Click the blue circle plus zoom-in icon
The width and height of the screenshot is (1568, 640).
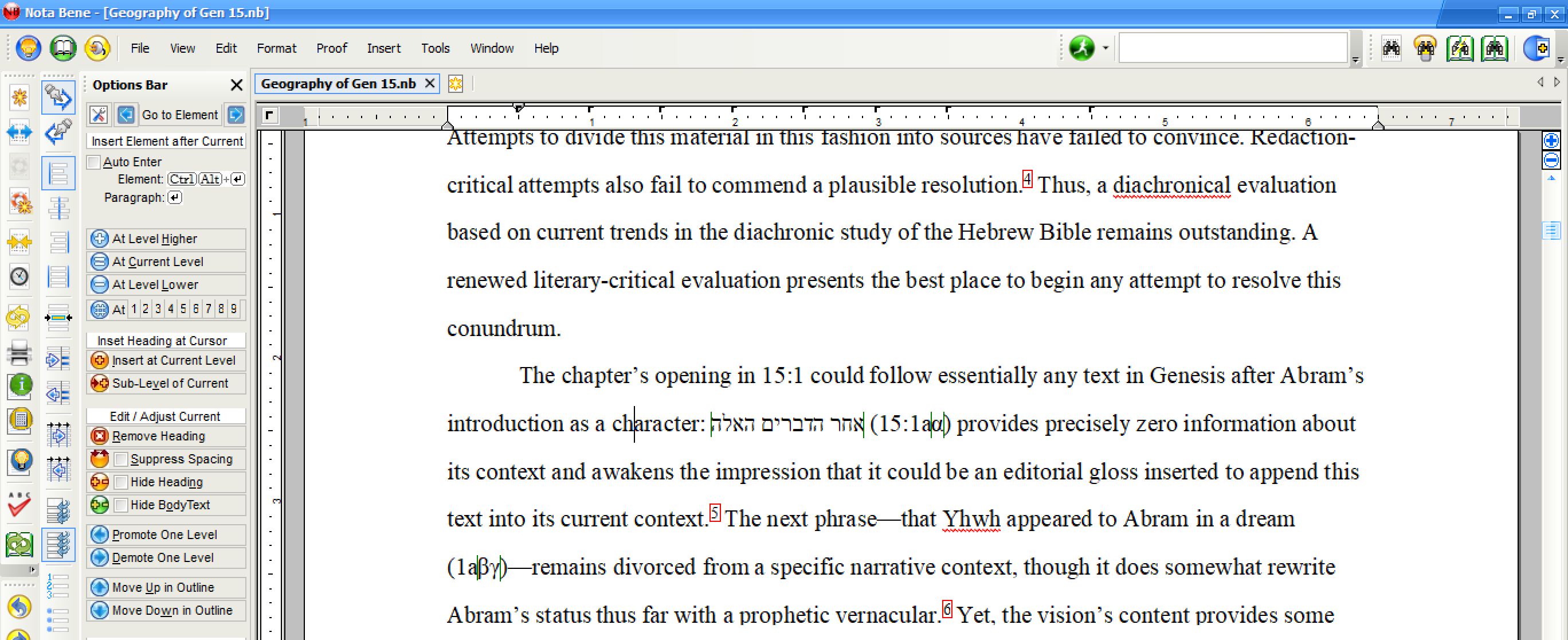[1551, 141]
